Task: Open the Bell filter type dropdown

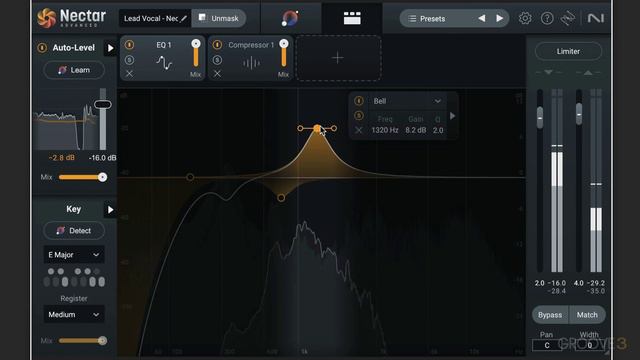Action: pos(407,101)
